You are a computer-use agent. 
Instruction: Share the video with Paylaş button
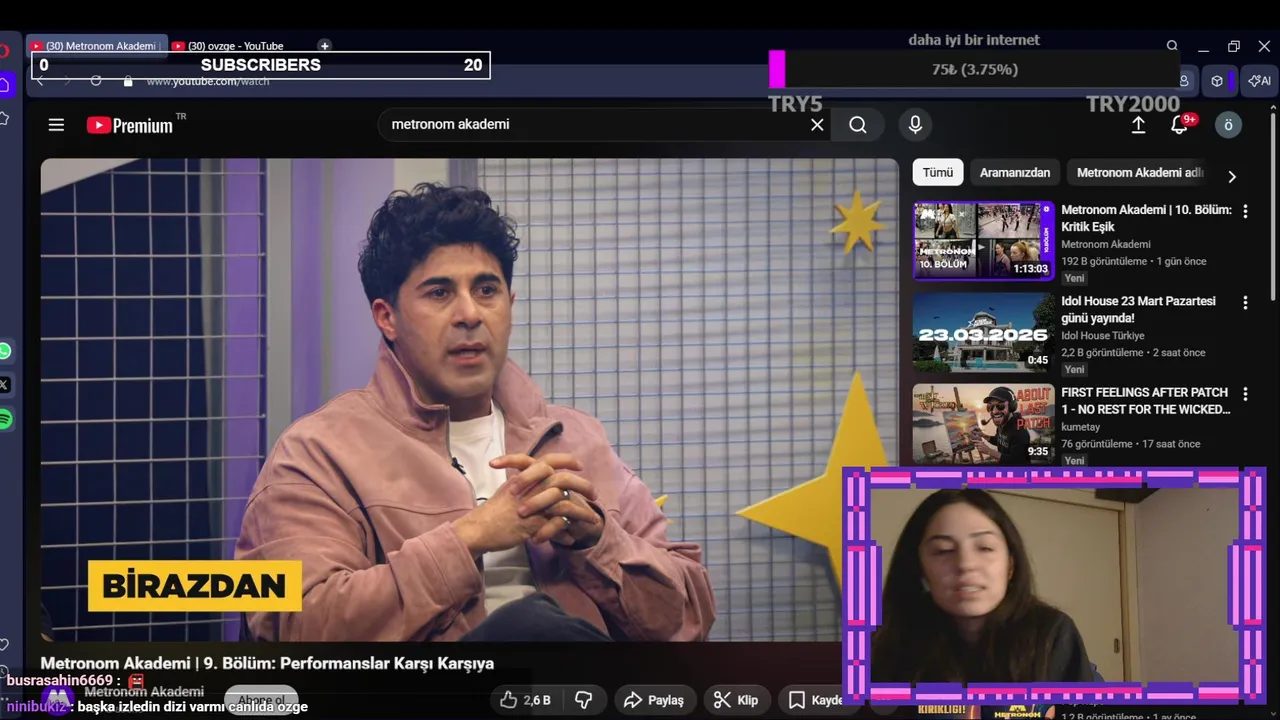[x=654, y=700]
